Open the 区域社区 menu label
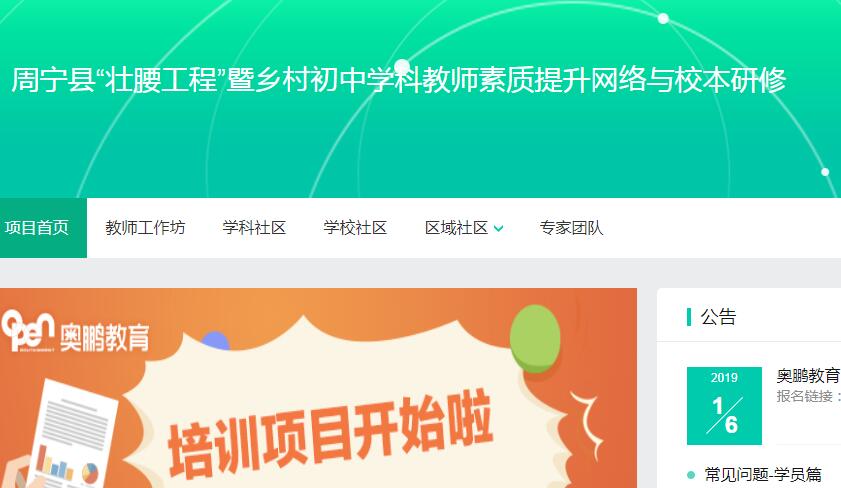Viewport: 841px width, 488px height. click(456, 228)
